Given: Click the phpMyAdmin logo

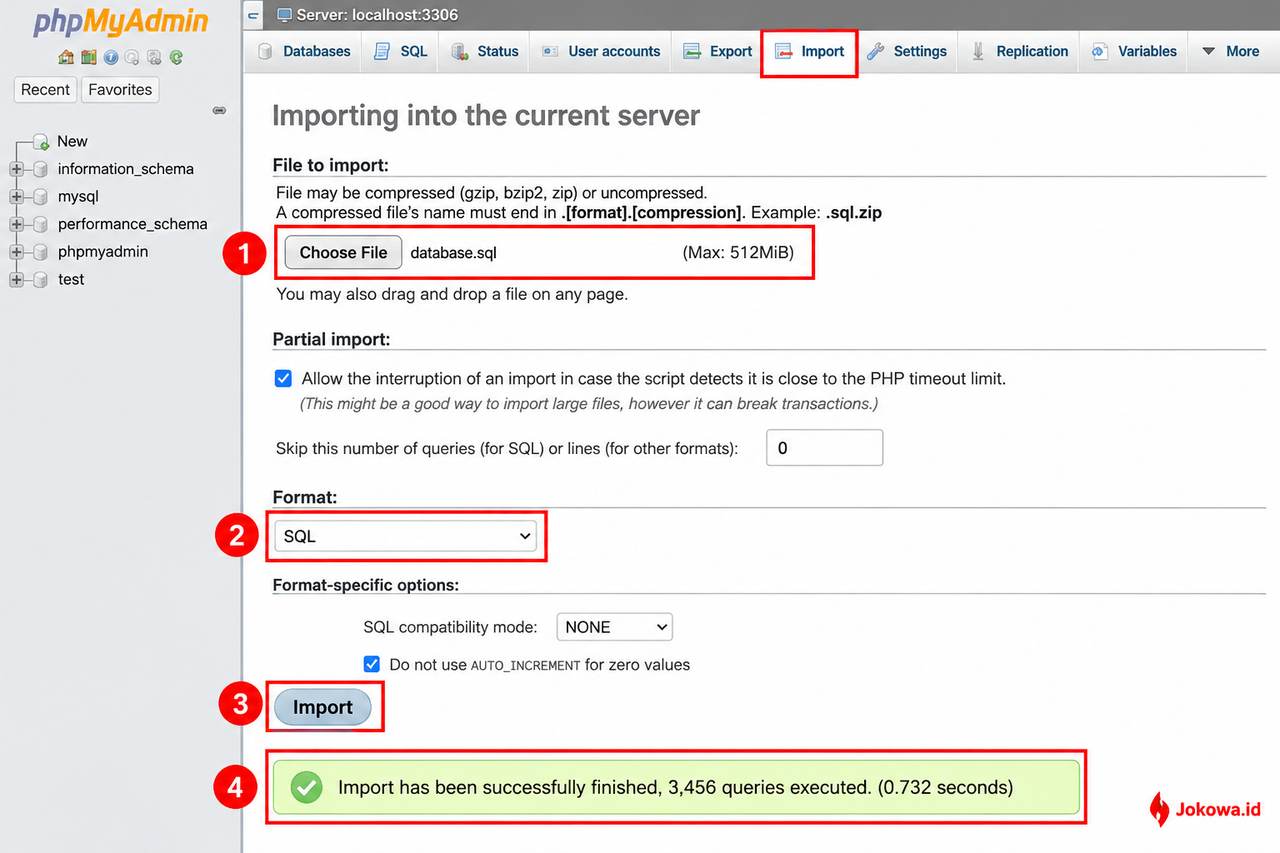Looking at the screenshot, I should click(120, 22).
